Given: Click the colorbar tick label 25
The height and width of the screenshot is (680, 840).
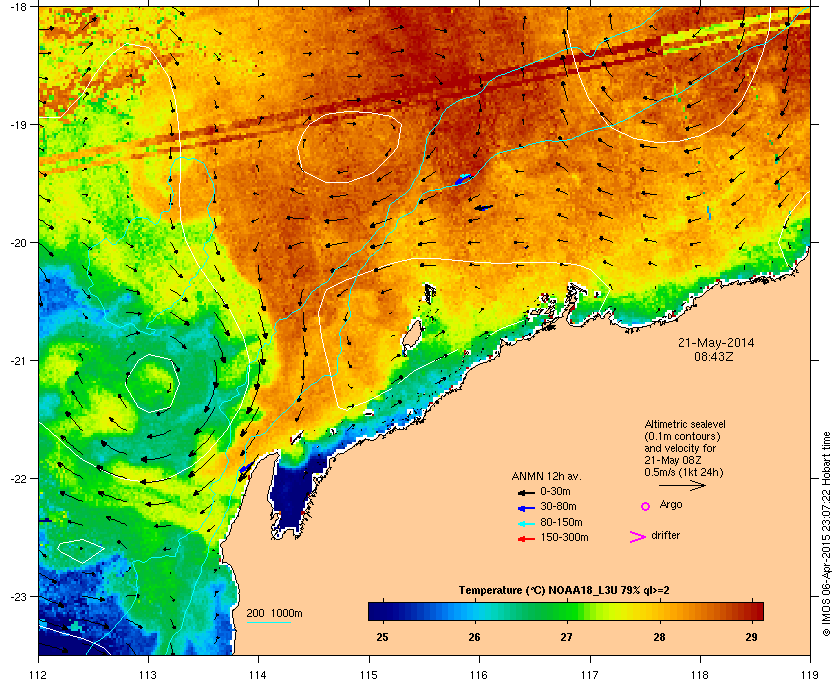Looking at the screenshot, I should coord(382,637).
